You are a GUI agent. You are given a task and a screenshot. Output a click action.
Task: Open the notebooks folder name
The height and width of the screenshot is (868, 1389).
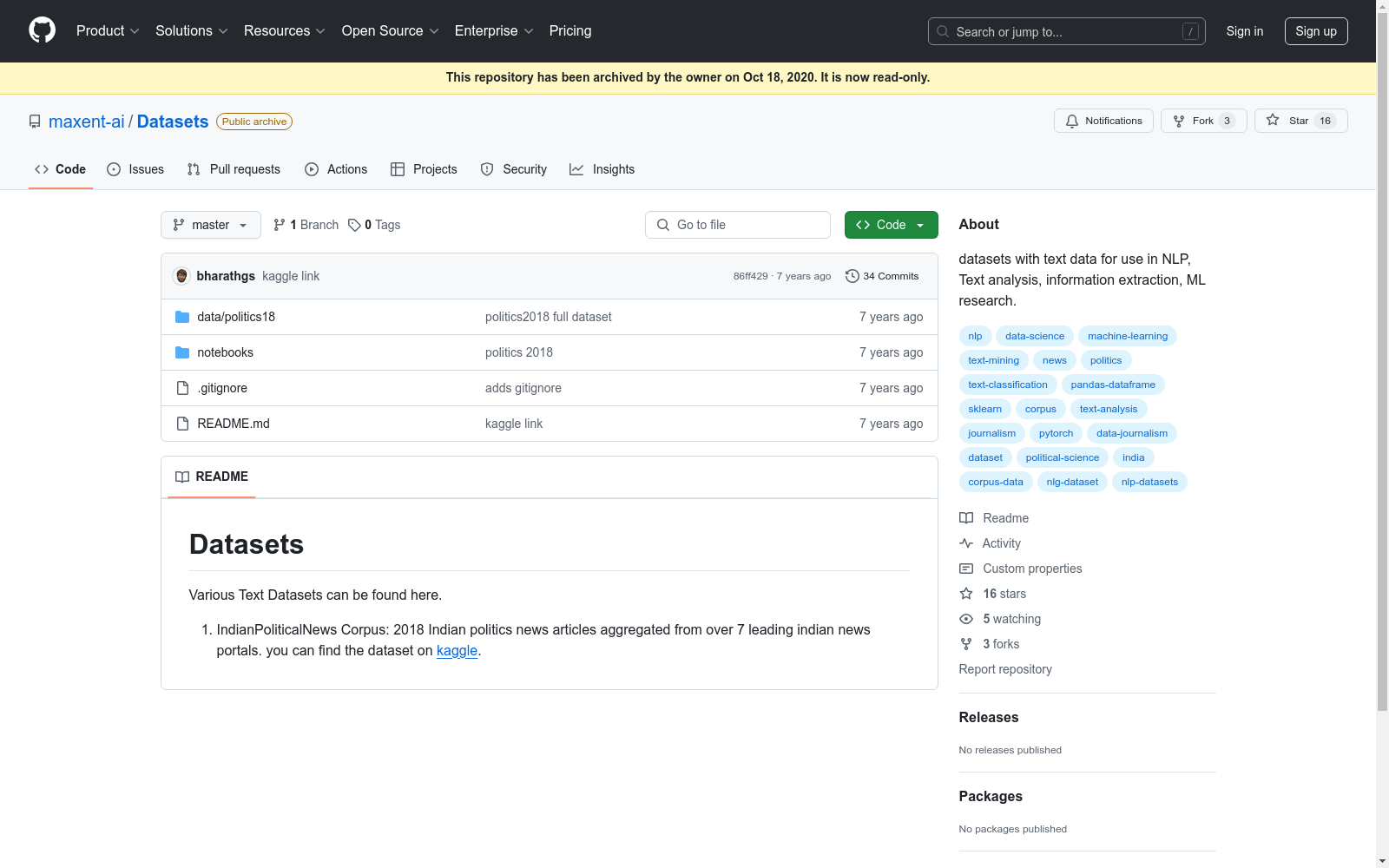click(226, 352)
